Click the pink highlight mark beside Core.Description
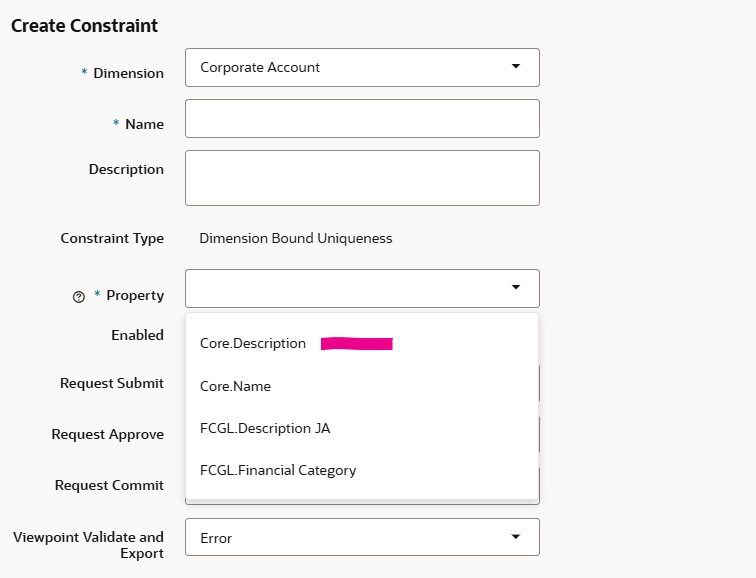Viewport: 756px width, 578px height. (357, 344)
